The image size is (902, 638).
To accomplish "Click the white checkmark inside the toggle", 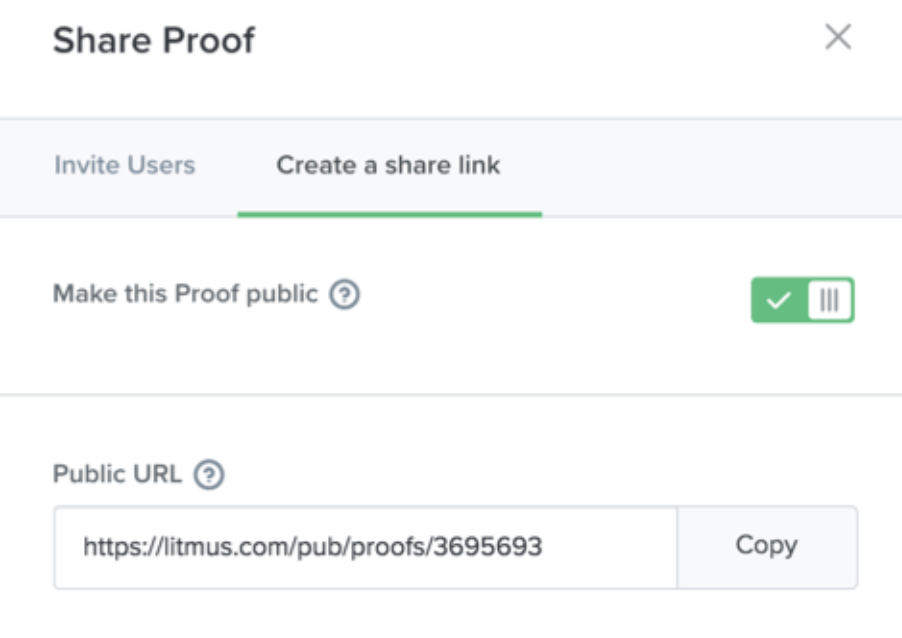I will point(778,300).
